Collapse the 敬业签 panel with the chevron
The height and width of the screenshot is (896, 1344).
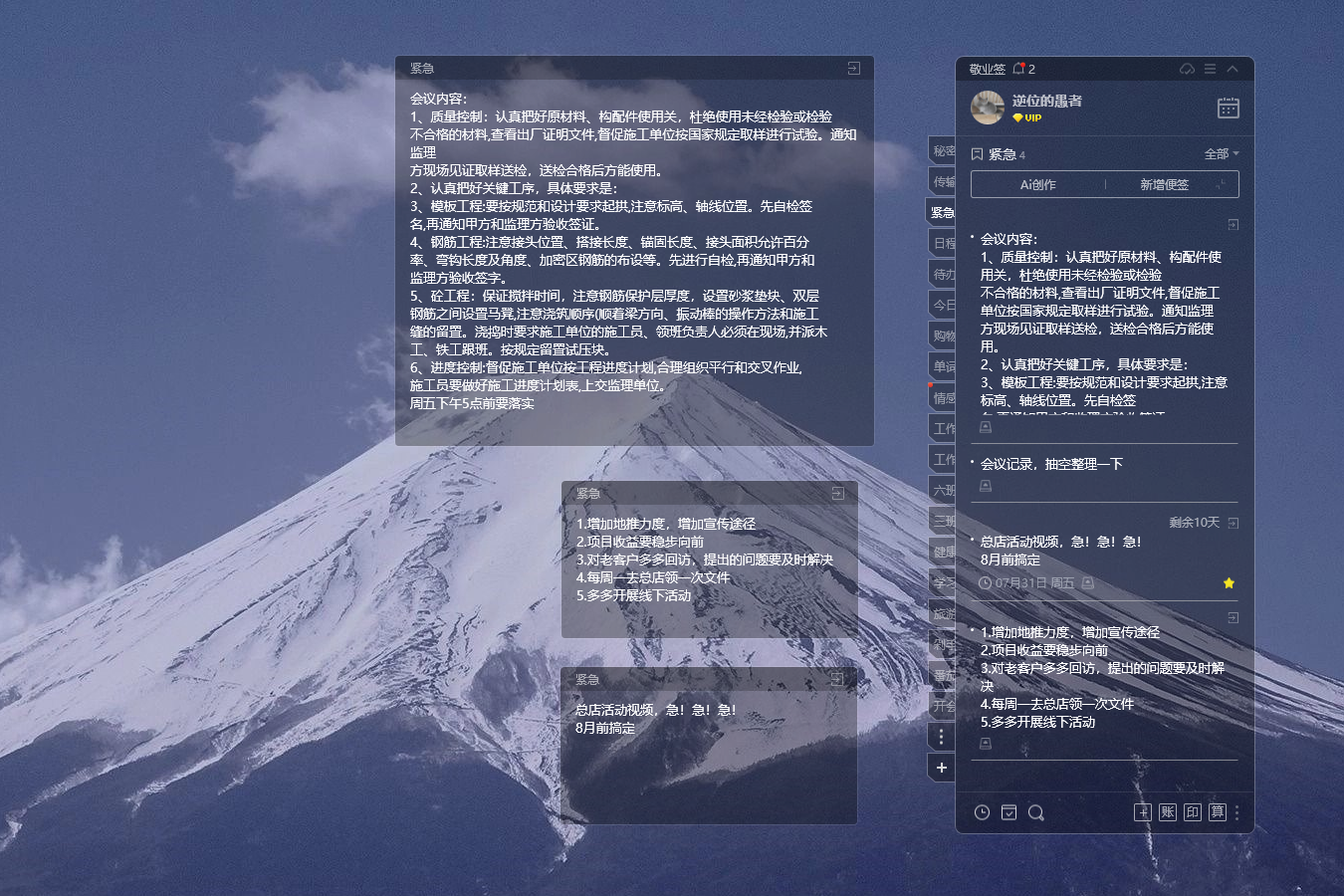tap(1232, 69)
